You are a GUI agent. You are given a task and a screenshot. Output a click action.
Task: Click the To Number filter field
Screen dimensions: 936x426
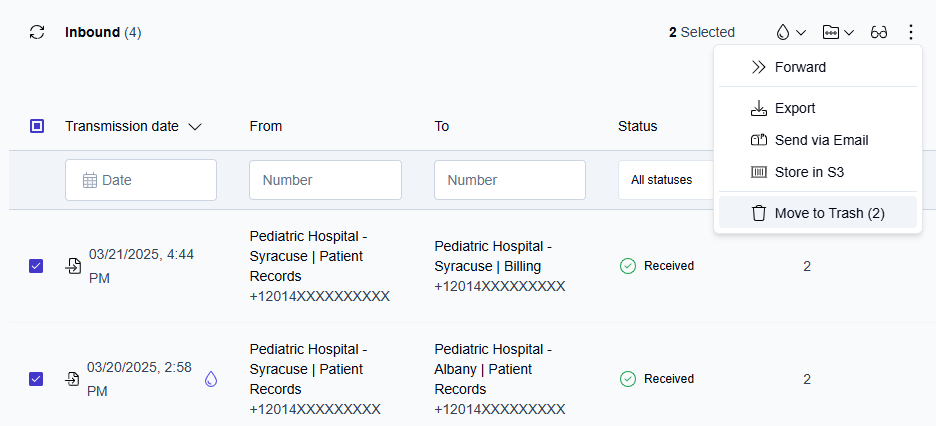tap(509, 180)
